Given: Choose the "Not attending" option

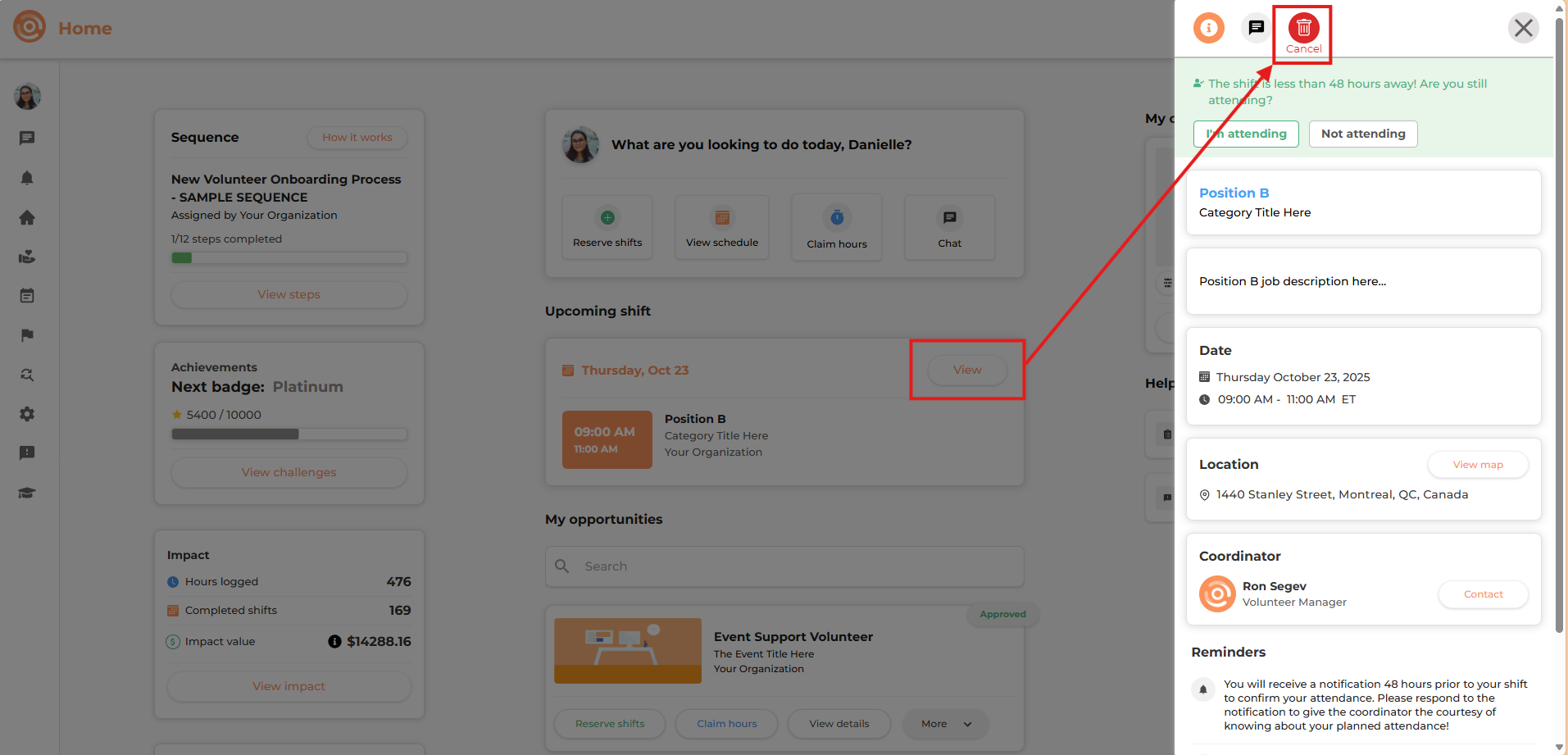Looking at the screenshot, I should [1362, 134].
